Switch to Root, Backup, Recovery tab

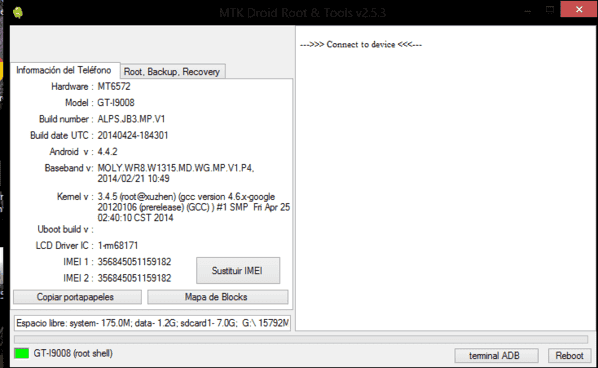(172, 72)
